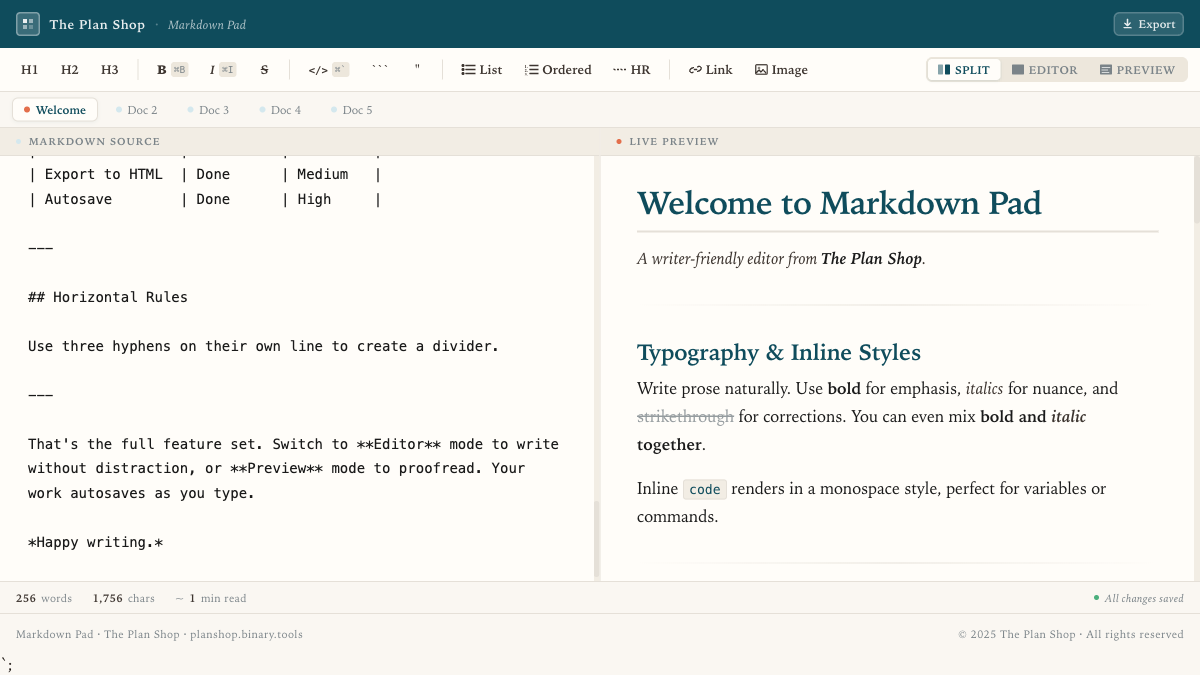Insert an HR horizontal rule
The image size is (1200, 675).
click(x=632, y=70)
